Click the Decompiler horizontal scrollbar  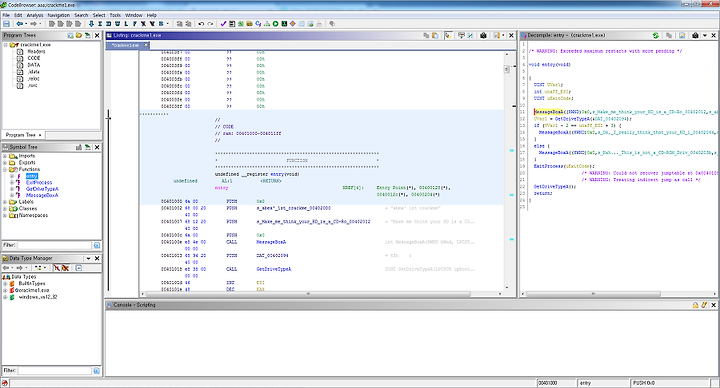(x=619, y=294)
